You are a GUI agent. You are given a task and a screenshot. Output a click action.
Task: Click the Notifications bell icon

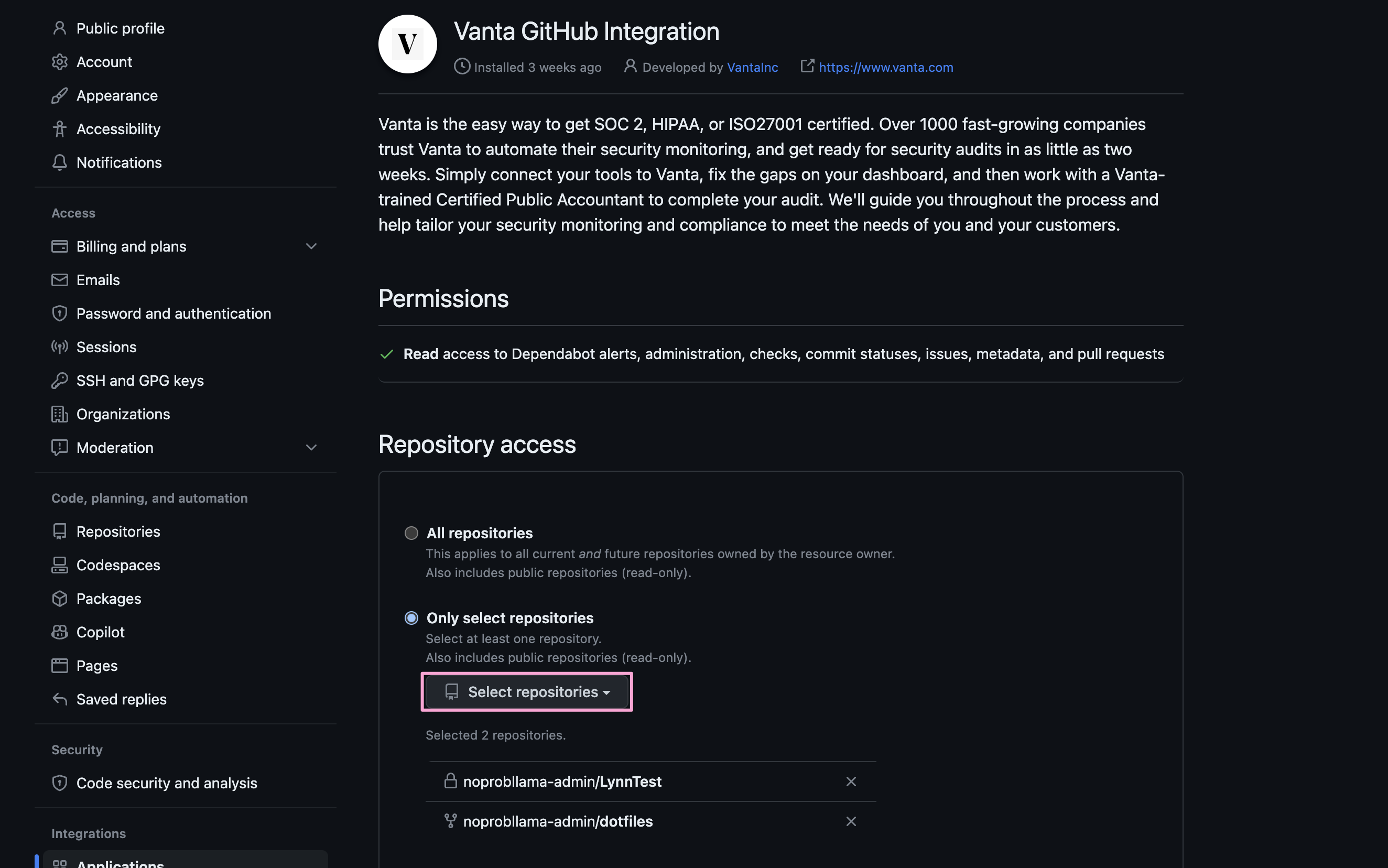[x=60, y=162]
